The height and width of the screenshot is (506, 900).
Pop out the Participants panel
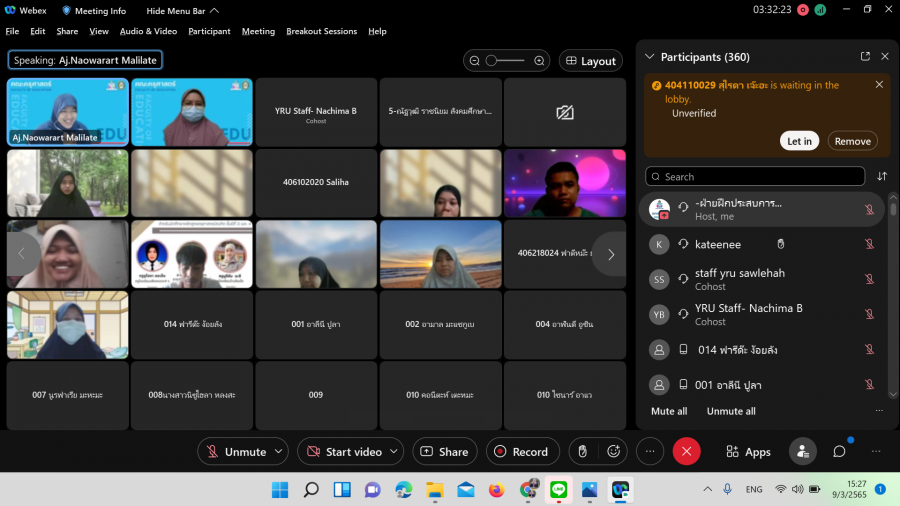865,57
